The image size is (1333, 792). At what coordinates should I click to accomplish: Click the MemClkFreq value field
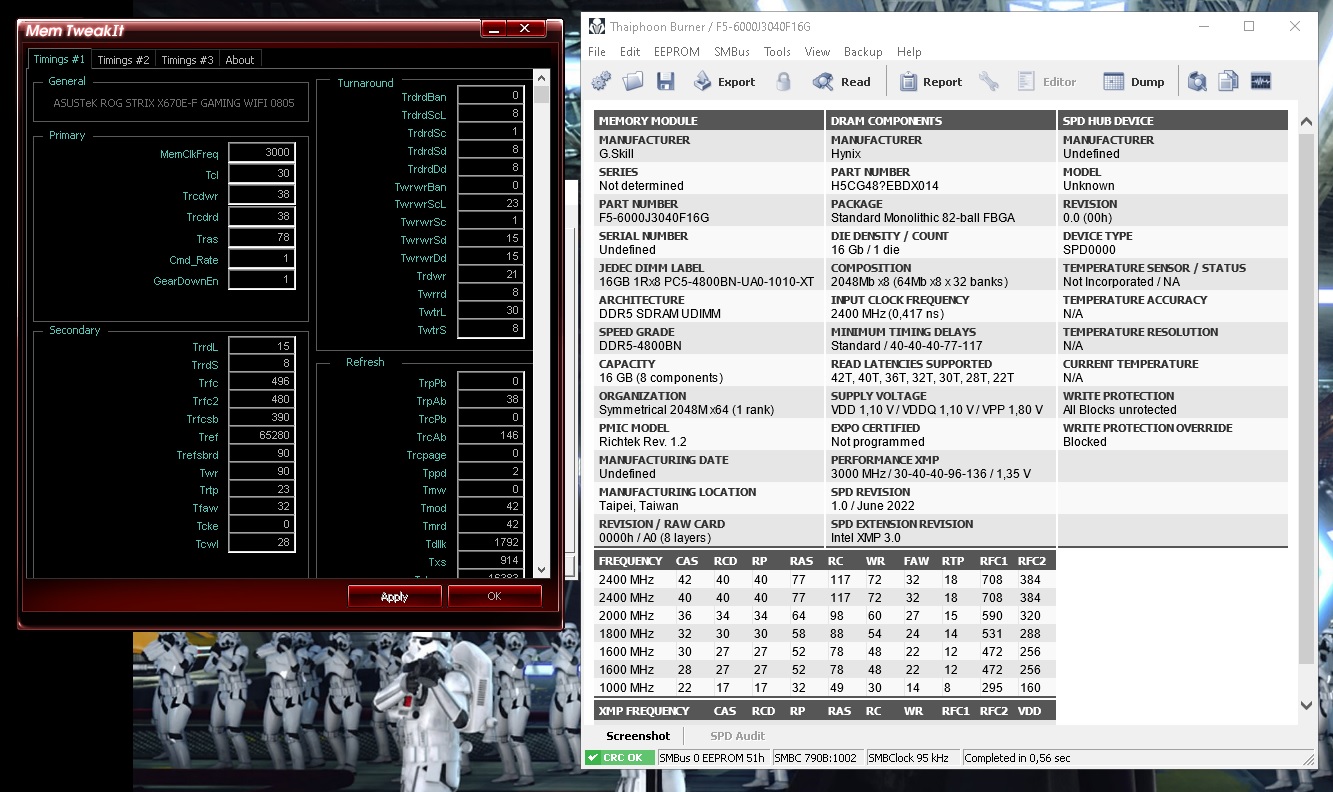click(x=262, y=153)
